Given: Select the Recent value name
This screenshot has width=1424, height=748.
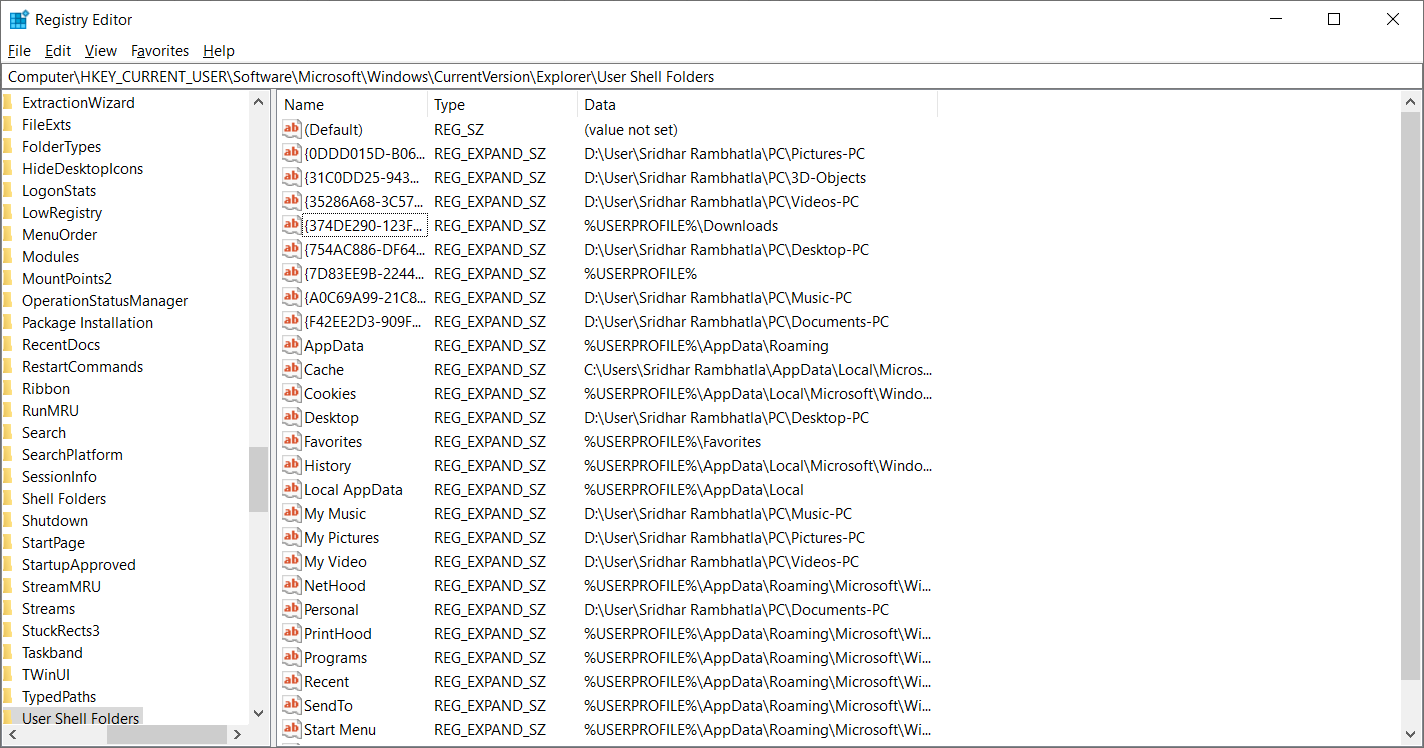Looking at the screenshot, I should coord(327,681).
